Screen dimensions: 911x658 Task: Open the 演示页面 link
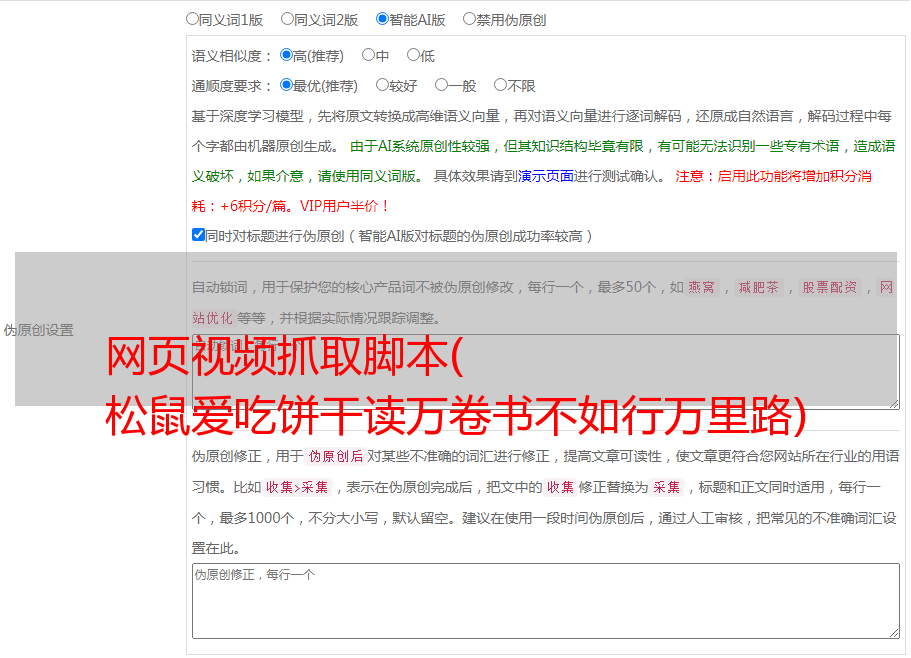545,176
